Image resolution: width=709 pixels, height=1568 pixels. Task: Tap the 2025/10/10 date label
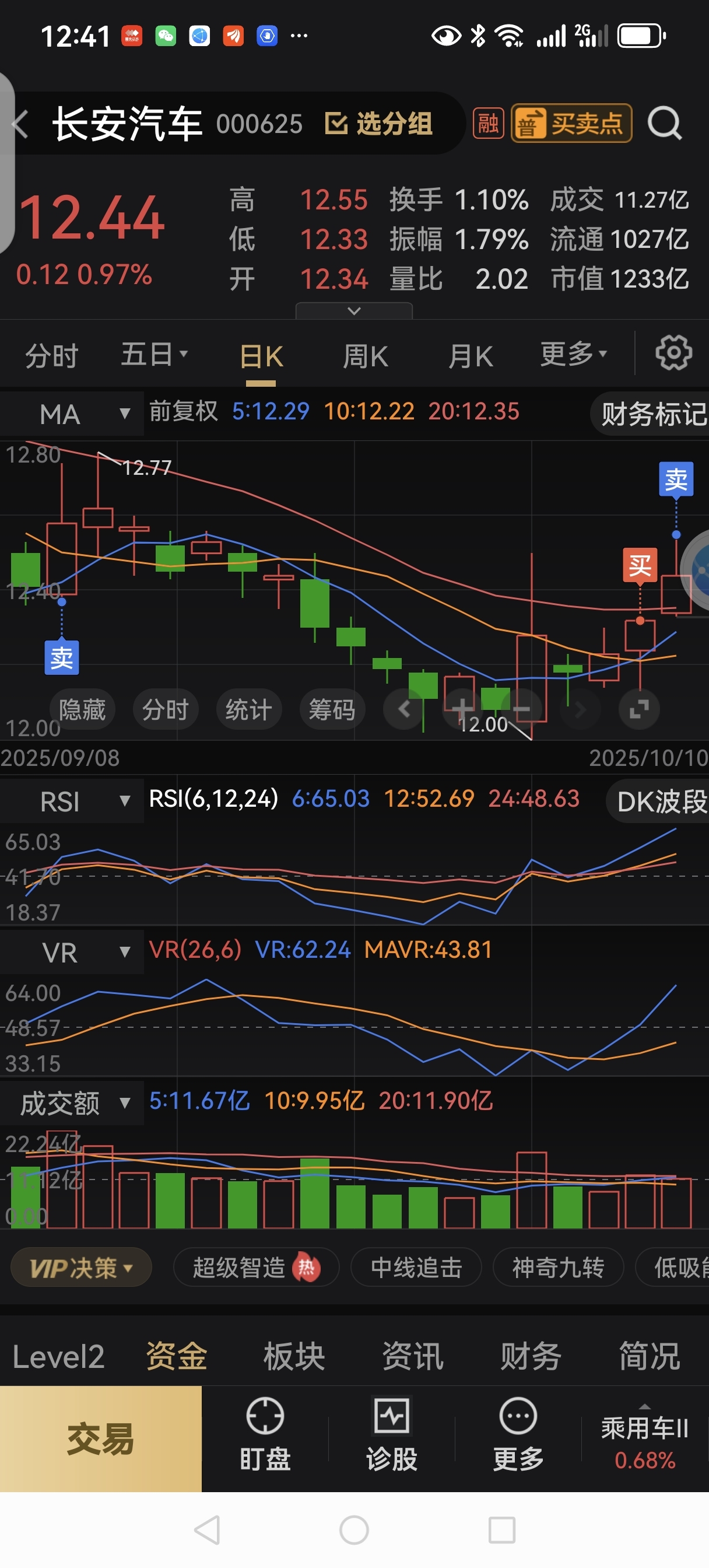pos(648,758)
